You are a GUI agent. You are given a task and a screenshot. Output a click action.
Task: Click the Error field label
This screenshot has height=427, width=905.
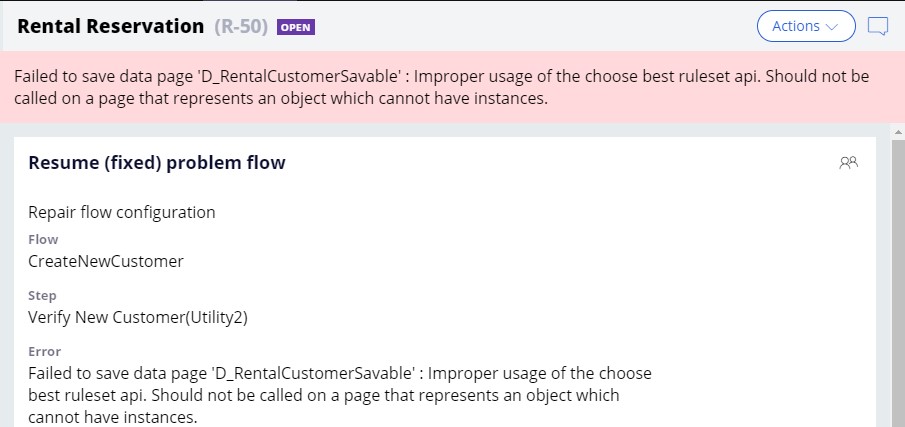[x=44, y=351]
